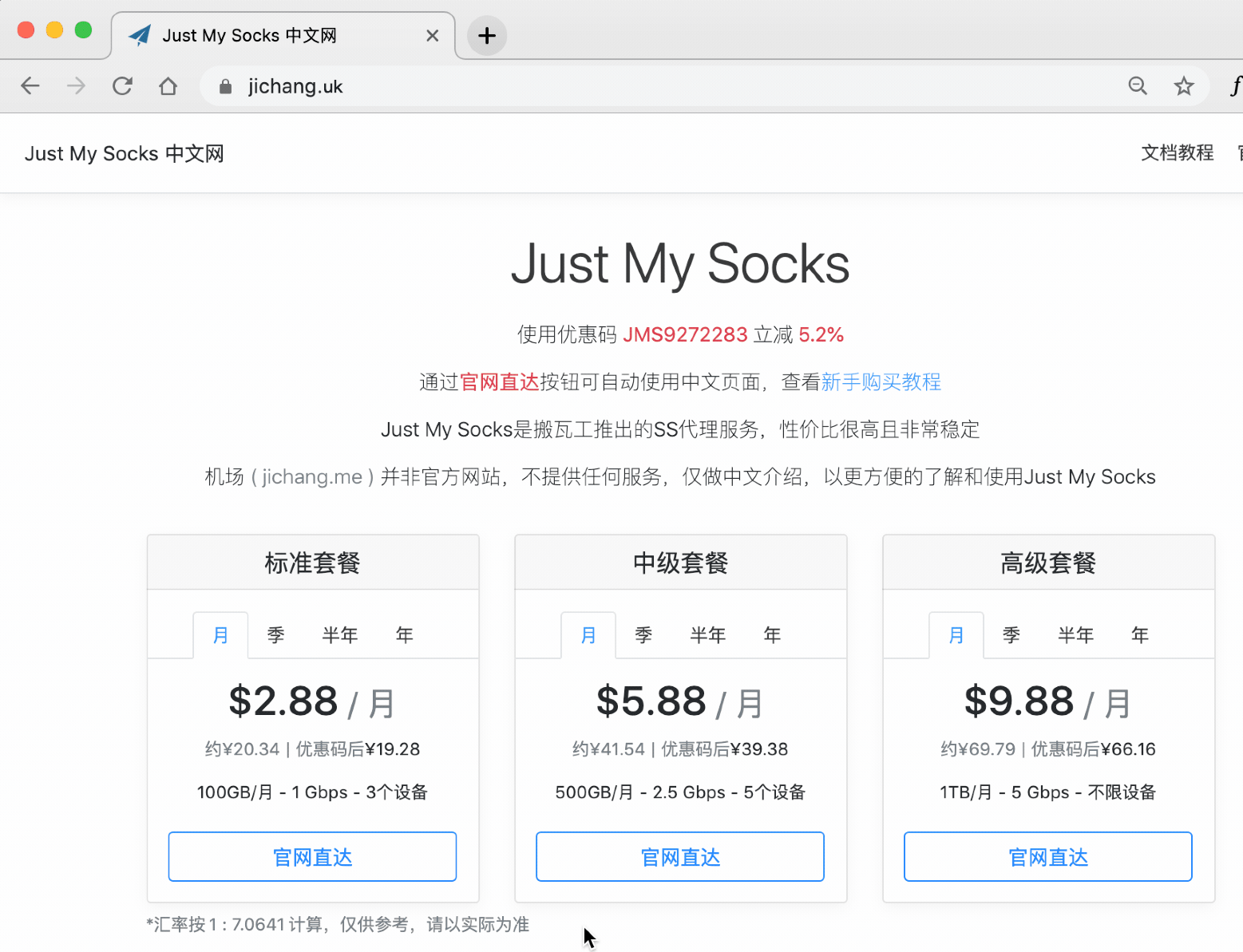
Task: Select 季 tab in 中级套餐
Action: point(643,635)
